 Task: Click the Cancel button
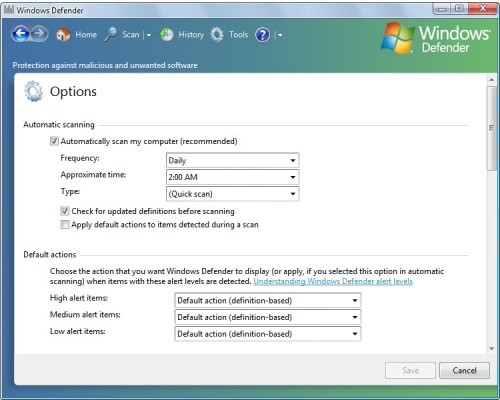tap(464, 370)
